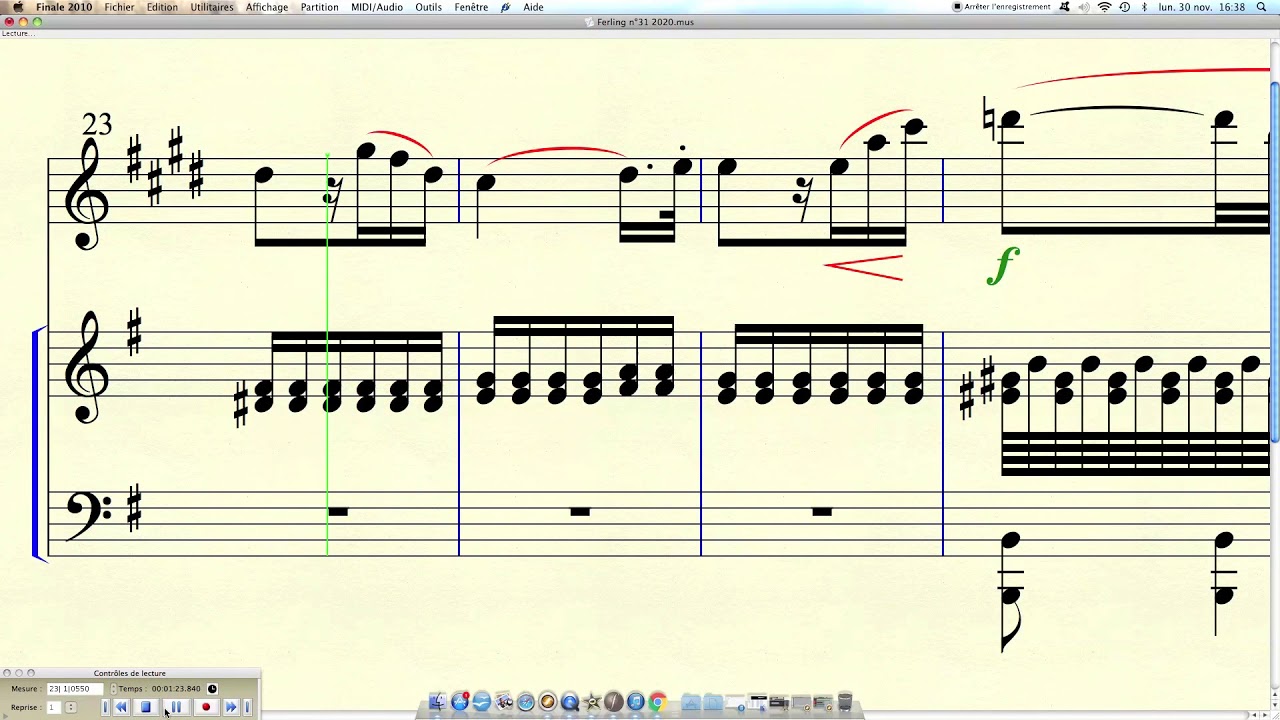Open the Outils menu
This screenshot has width=1280, height=720.
tap(429, 7)
